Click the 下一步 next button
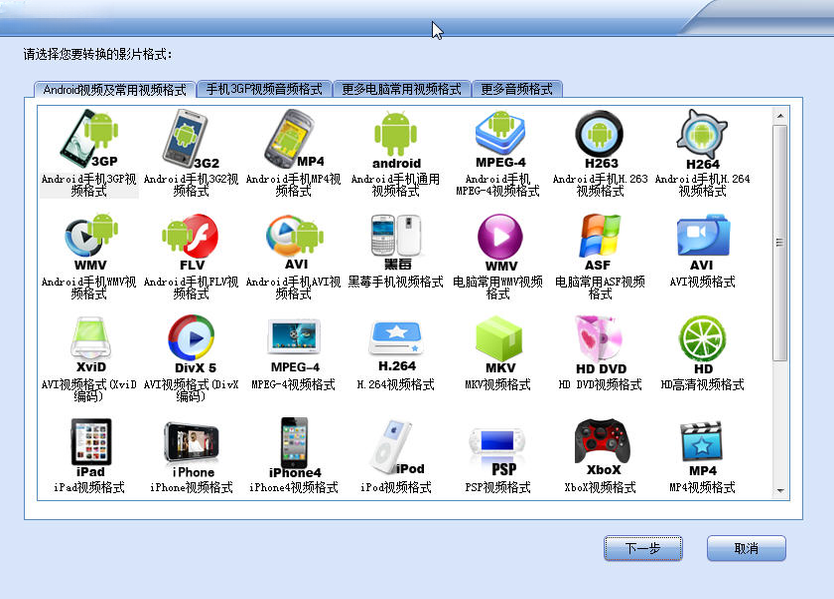This screenshot has width=834, height=599. (x=643, y=548)
